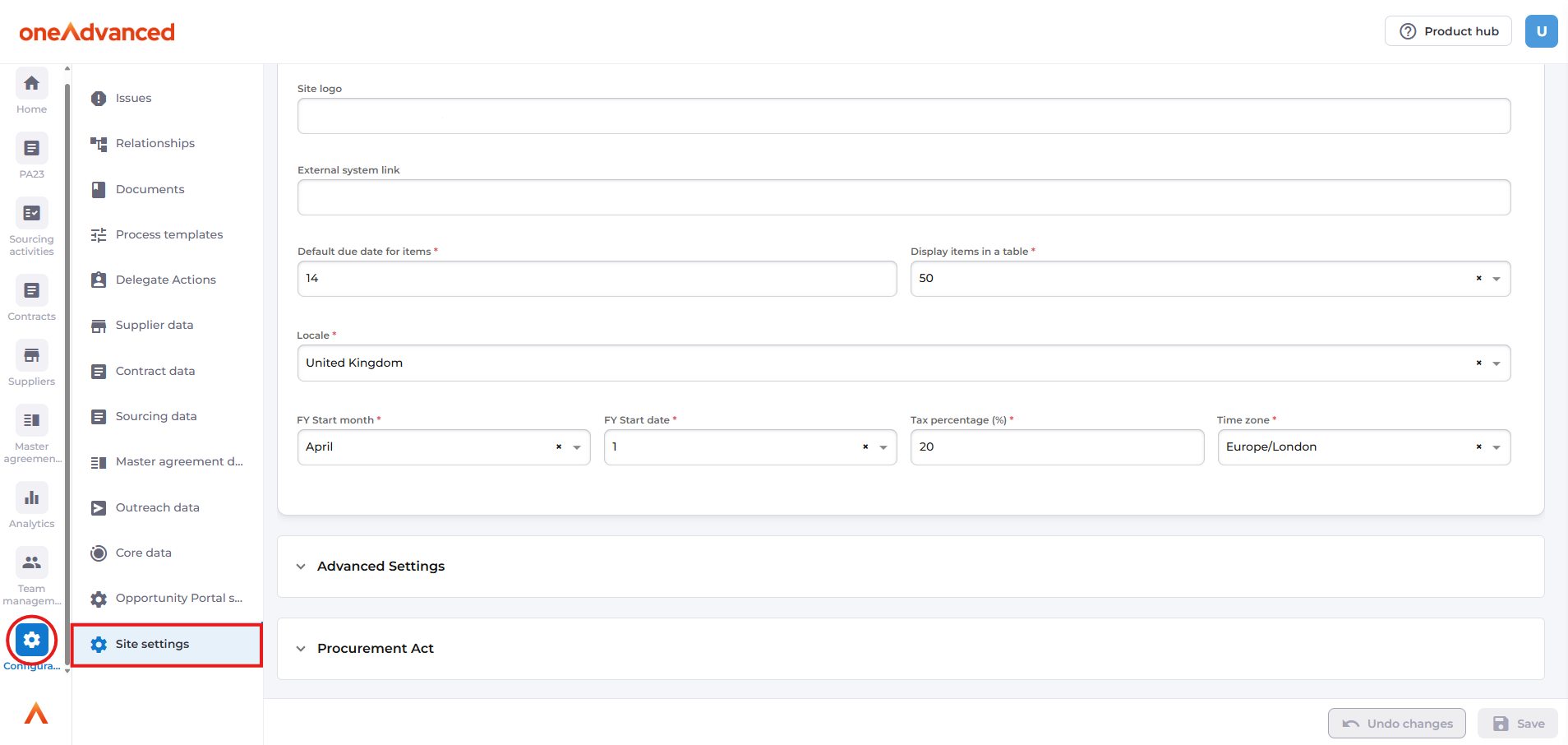Open the user avatar U menu
The image size is (1568, 745).
pyautogui.click(x=1541, y=31)
